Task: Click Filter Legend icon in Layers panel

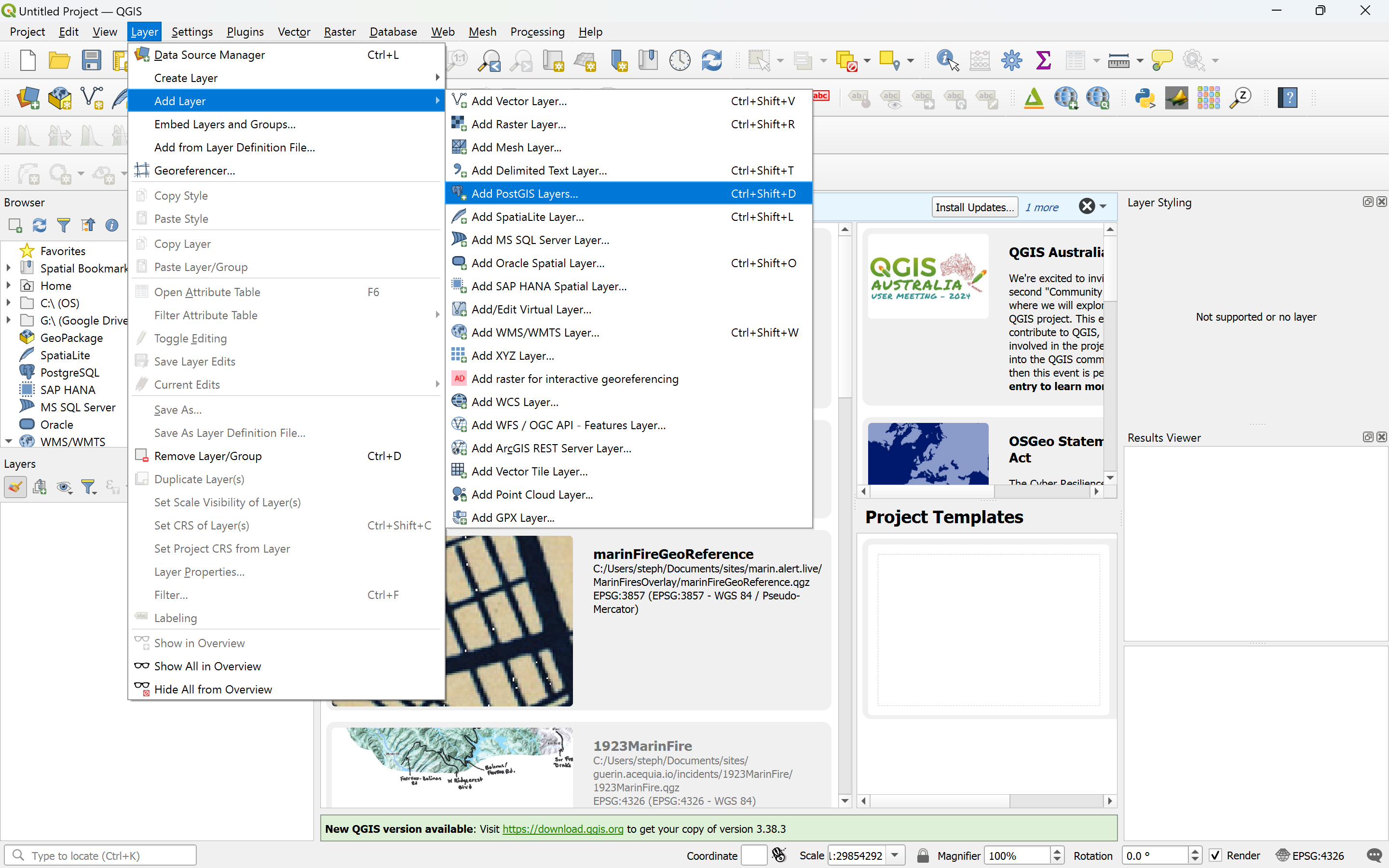Action: (x=88, y=488)
